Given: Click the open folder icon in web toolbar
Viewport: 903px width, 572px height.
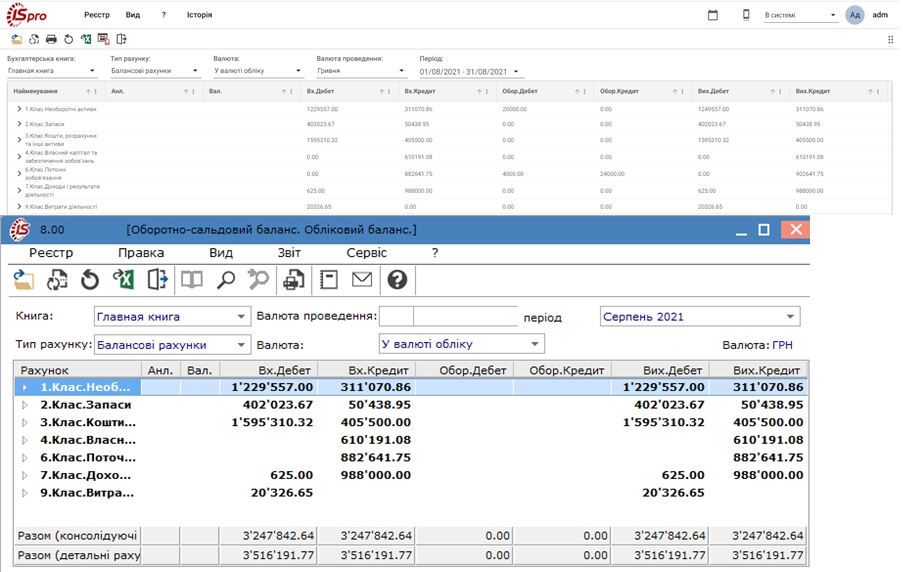Looking at the screenshot, I should [17, 39].
